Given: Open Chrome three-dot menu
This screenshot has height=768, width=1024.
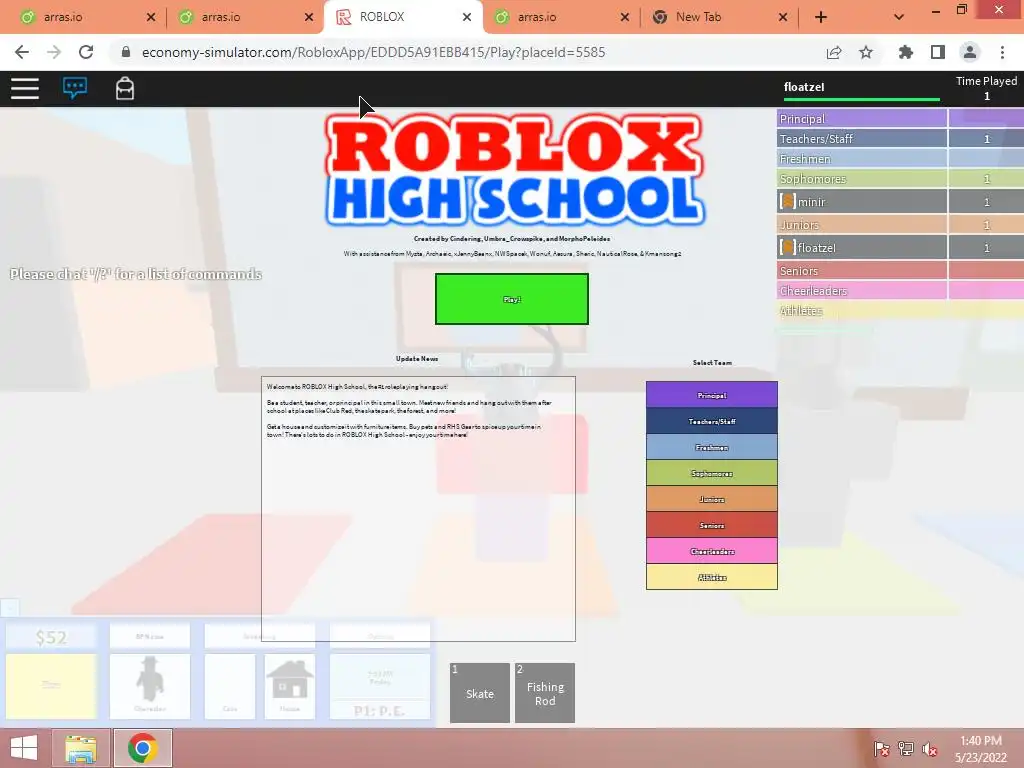Looking at the screenshot, I should 1002,52.
